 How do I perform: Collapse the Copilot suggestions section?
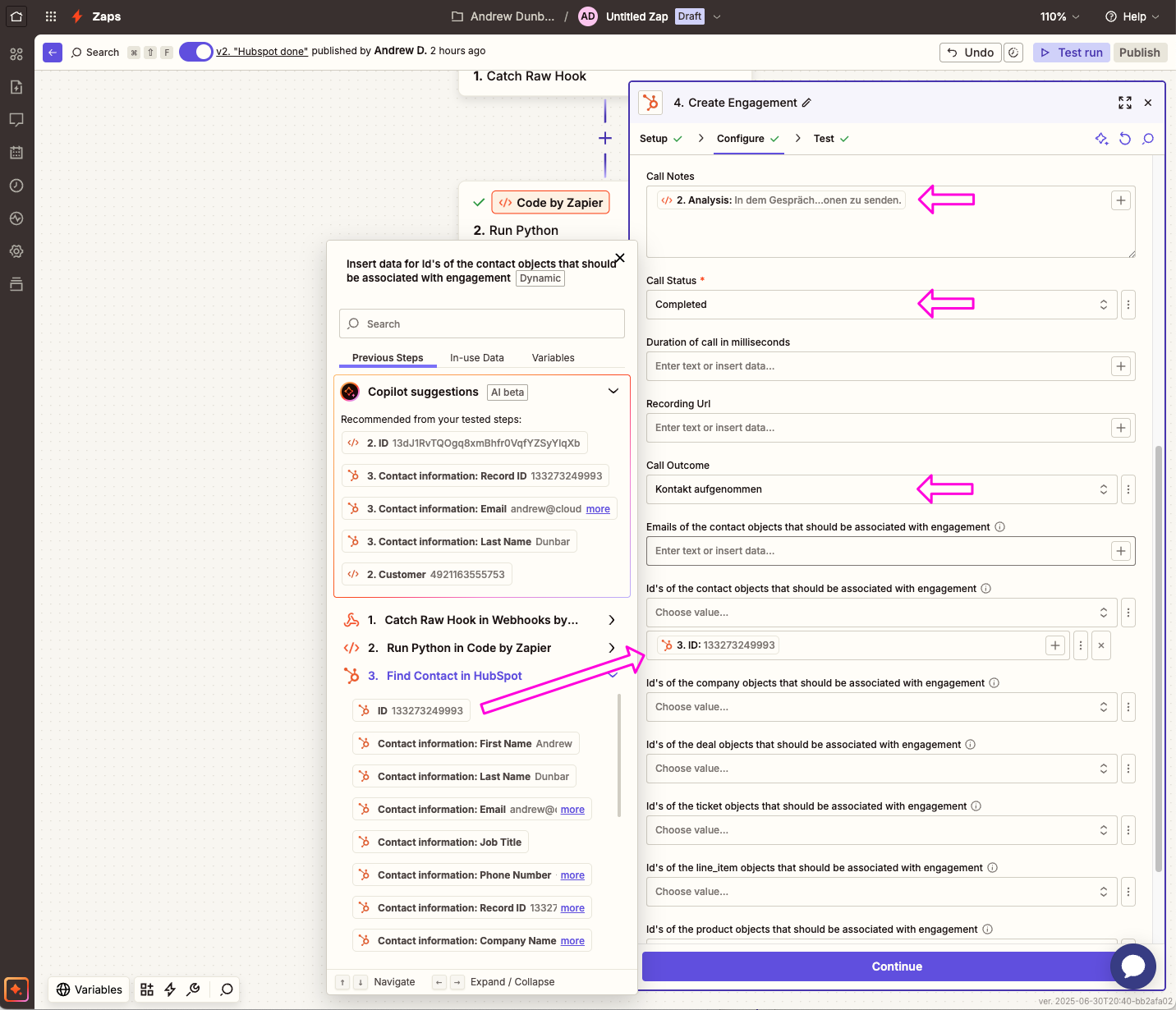[x=613, y=392]
